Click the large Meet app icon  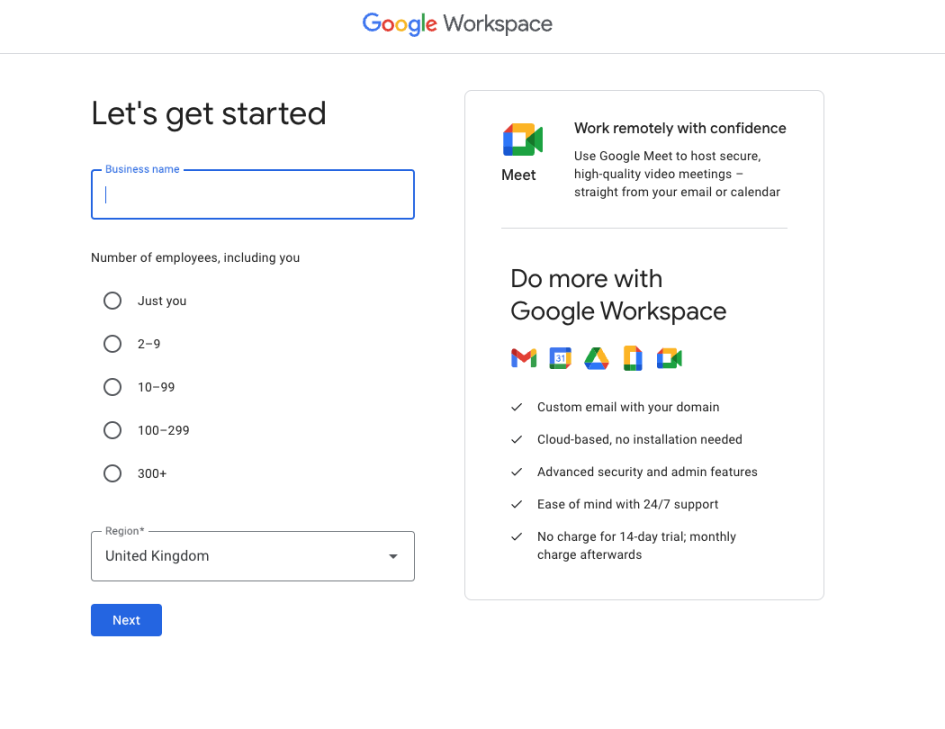(x=522, y=140)
